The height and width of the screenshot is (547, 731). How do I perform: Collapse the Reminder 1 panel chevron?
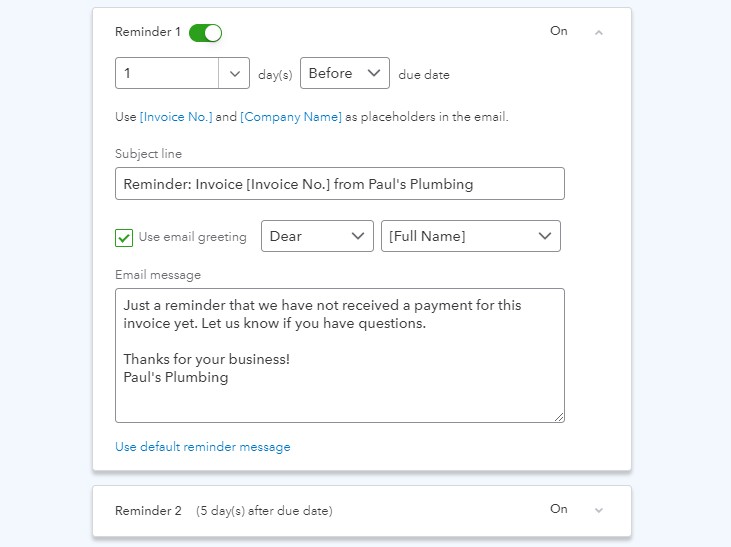tap(599, 33)
